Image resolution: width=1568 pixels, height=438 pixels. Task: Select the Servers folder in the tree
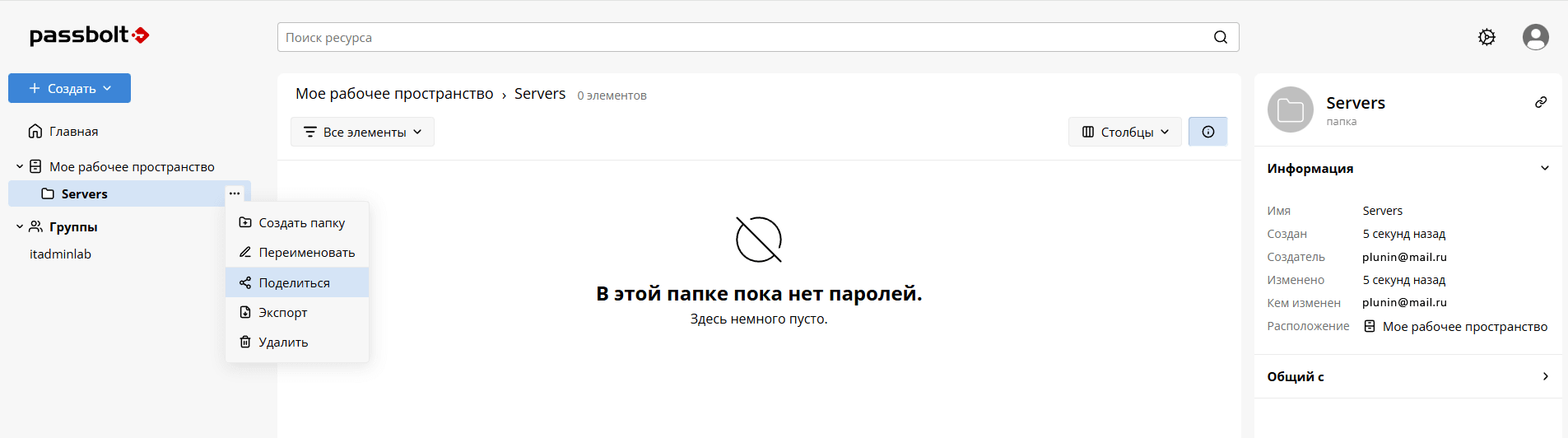click(x=129, y=193)
